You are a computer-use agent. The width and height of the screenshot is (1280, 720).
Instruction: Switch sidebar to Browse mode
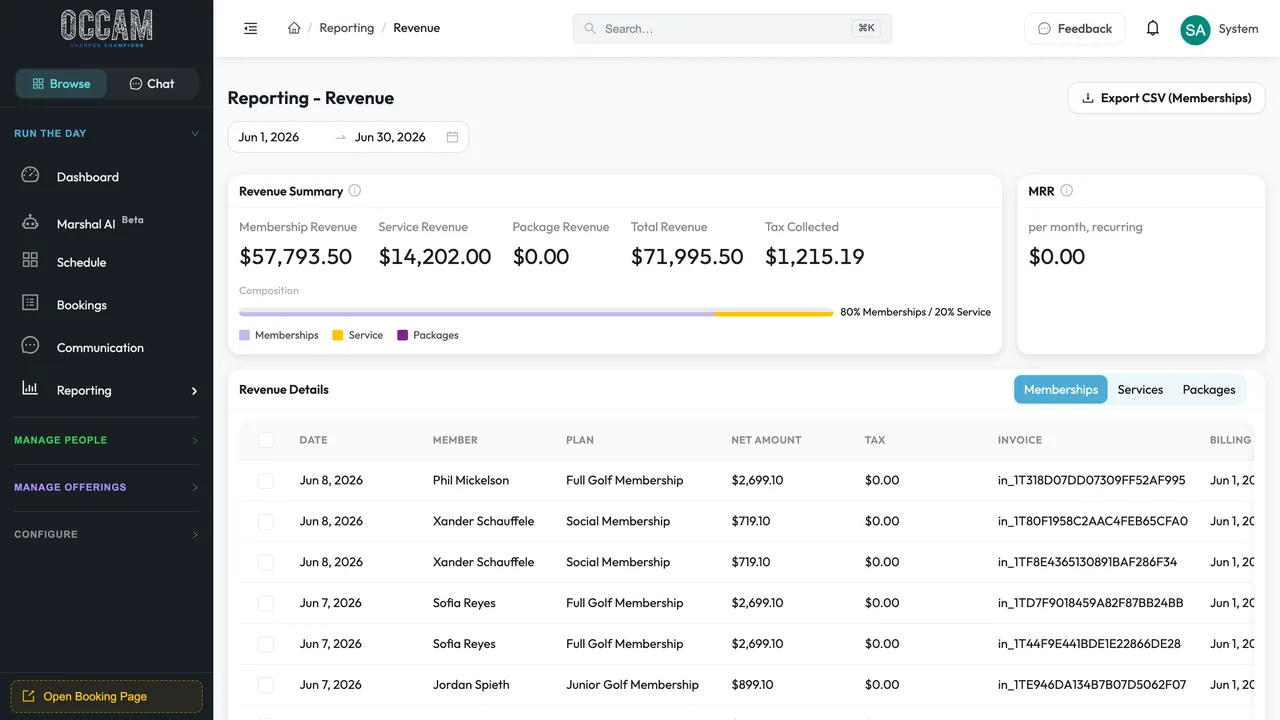(61, 84)
